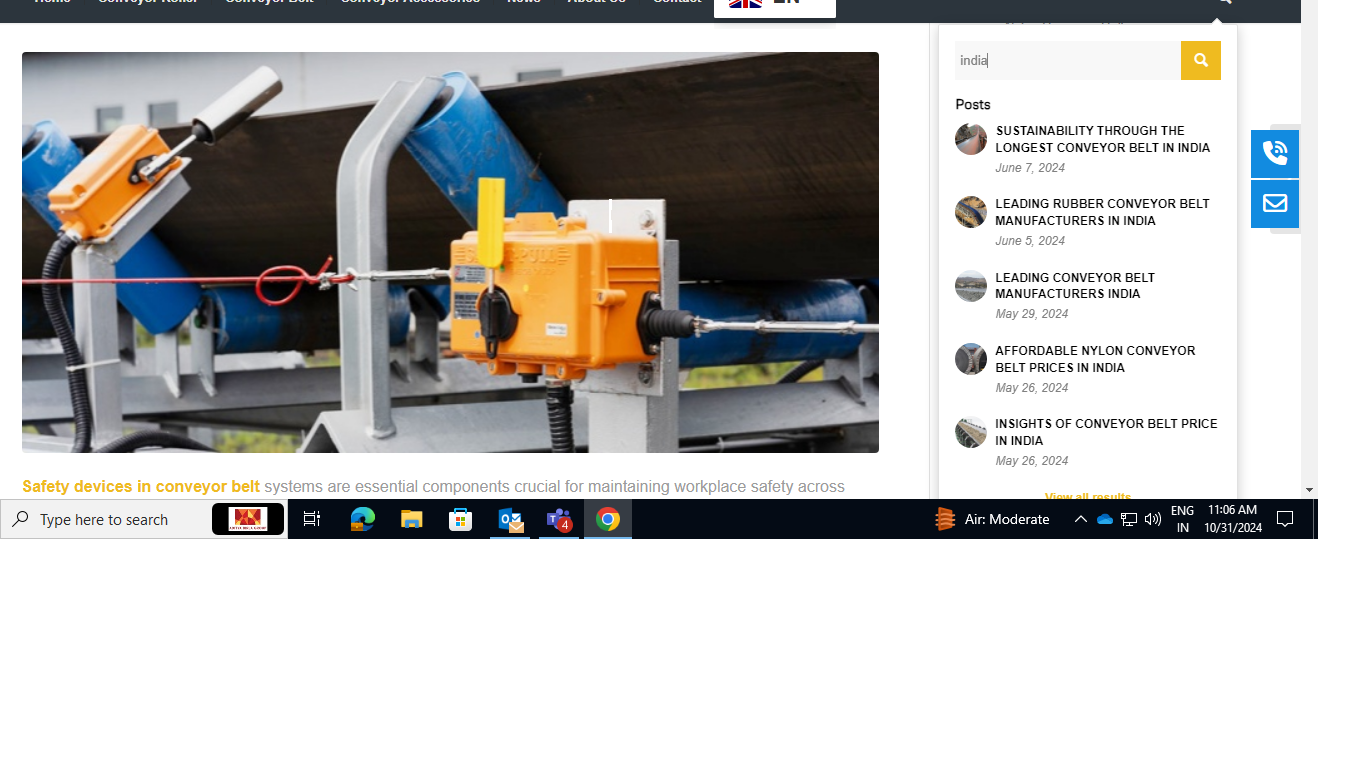Open network settings tray icon
The width and height of the screenshot is (1366, 768).
pyautogui.click(x=1128, y=519)
